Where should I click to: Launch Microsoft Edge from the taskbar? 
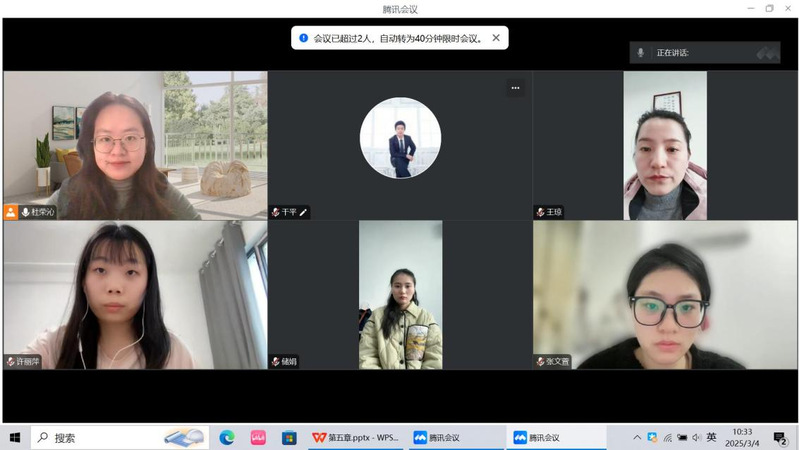[227, 437]
